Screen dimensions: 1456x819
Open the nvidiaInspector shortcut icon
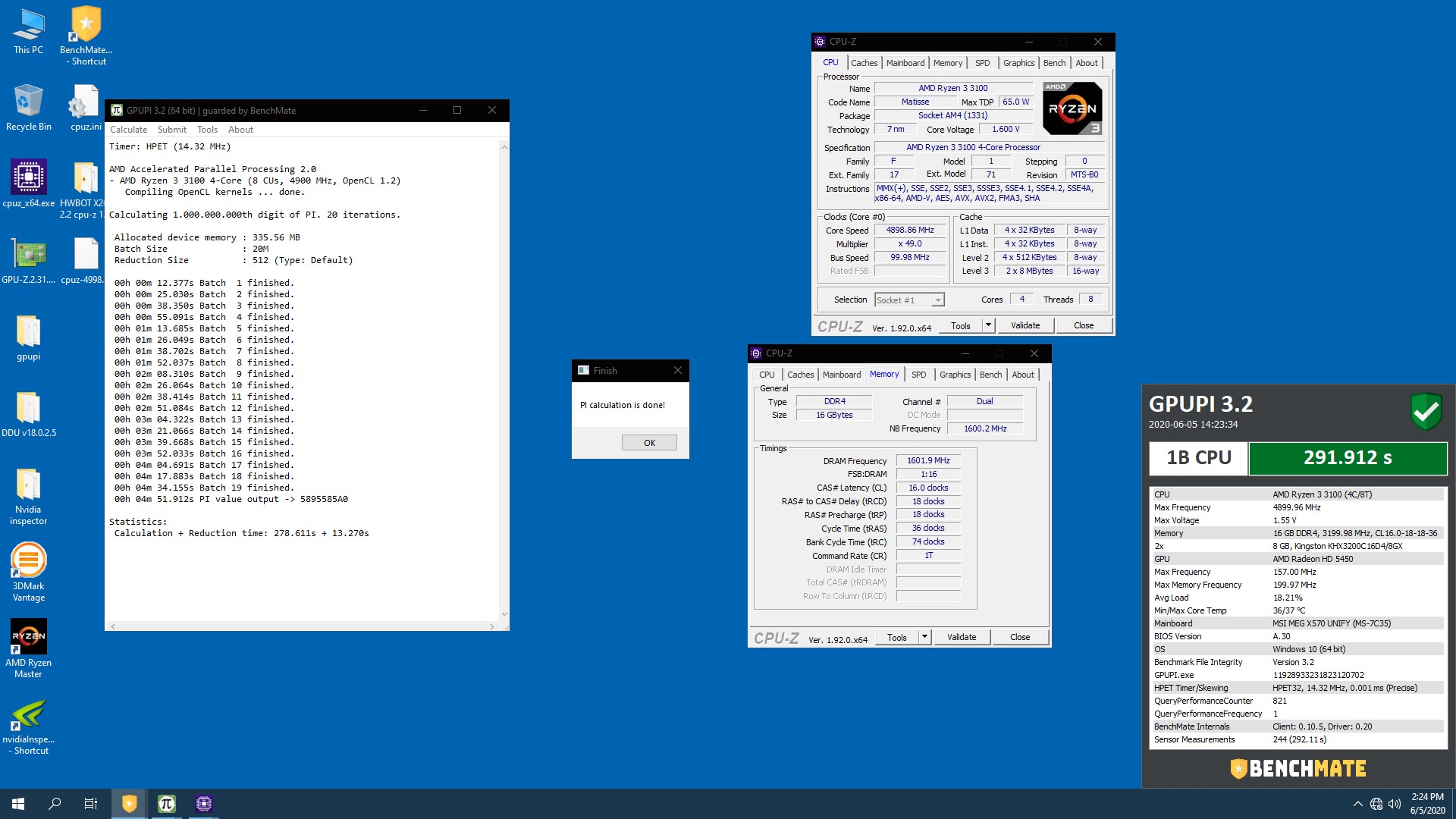28,726
